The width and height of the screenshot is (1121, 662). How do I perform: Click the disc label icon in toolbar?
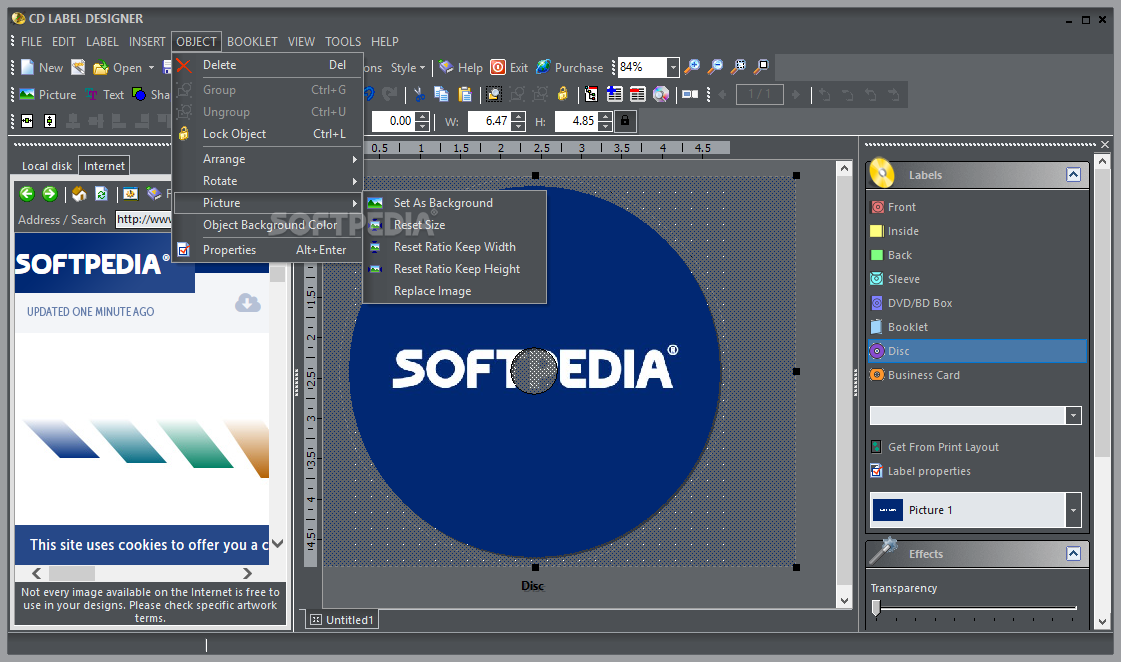point(661,94)
